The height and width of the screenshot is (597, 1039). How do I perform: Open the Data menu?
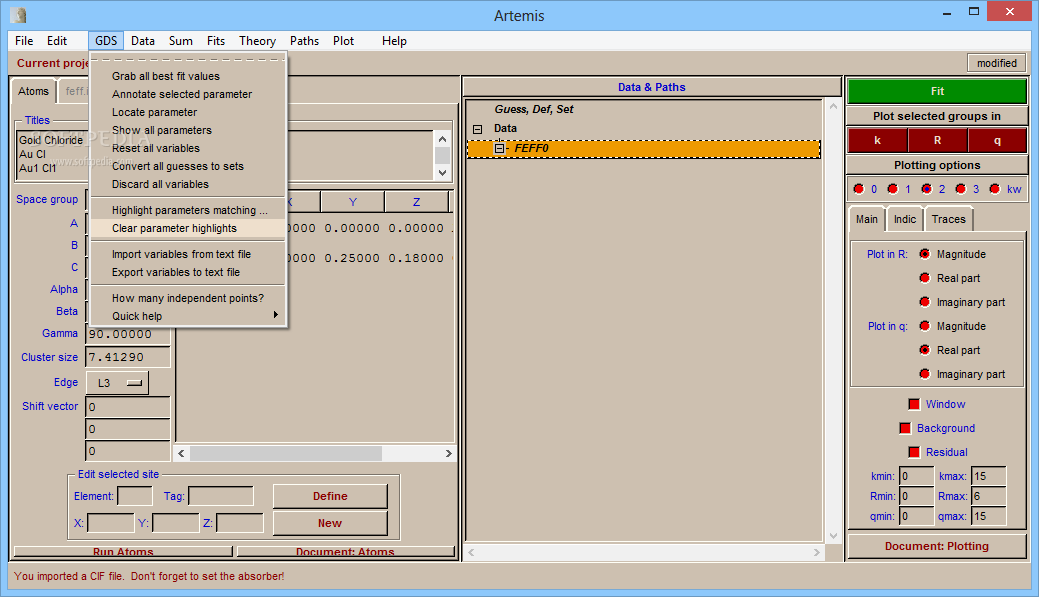(x=142, y=40)
